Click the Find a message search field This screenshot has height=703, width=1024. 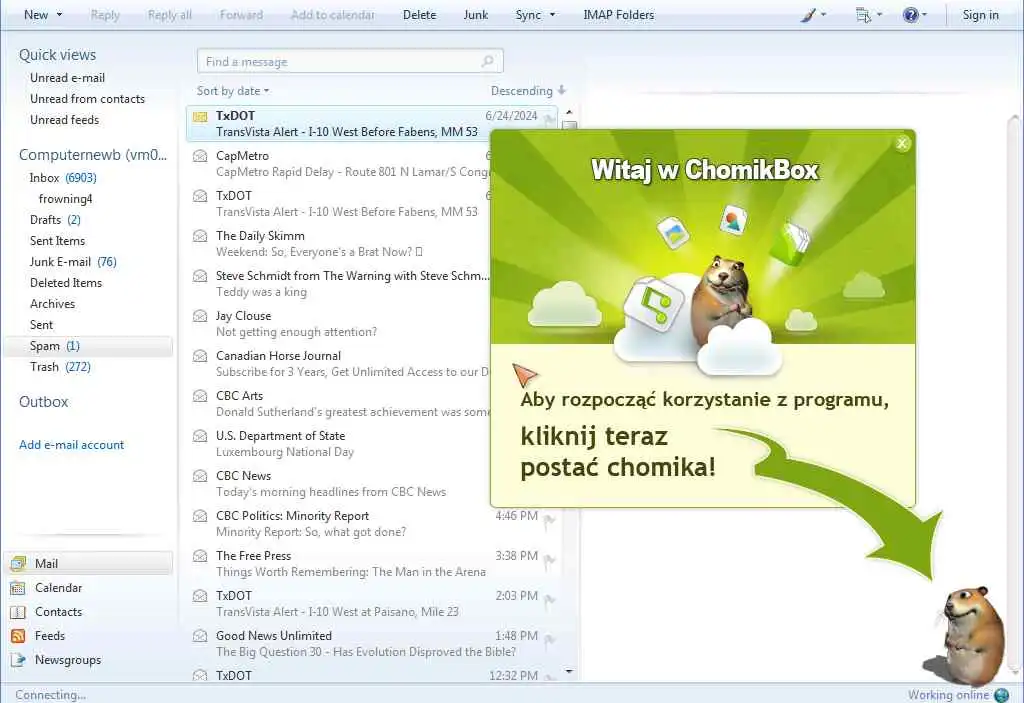(x=350, y=61)
